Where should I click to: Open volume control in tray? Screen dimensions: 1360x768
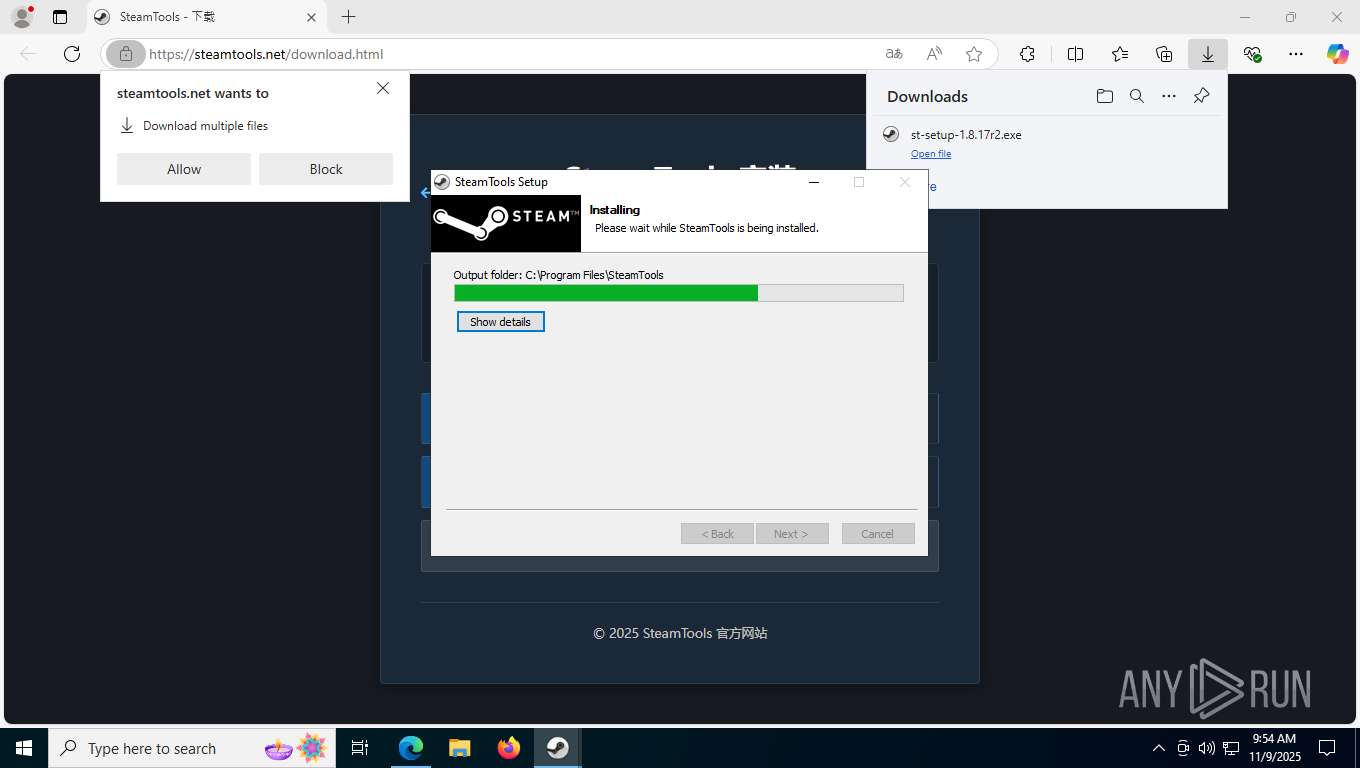tap(1206, 748)
